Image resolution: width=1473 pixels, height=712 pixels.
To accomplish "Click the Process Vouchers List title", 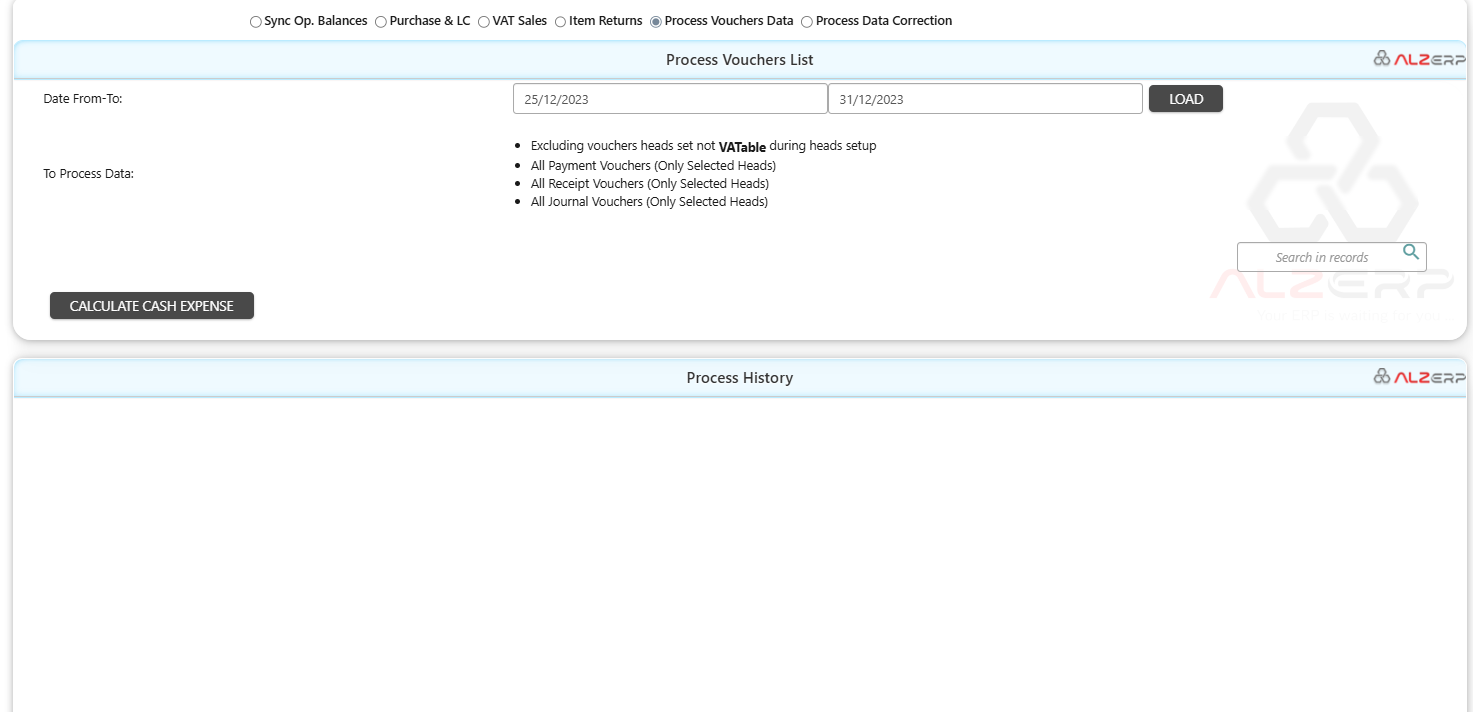I will point(739,59).
